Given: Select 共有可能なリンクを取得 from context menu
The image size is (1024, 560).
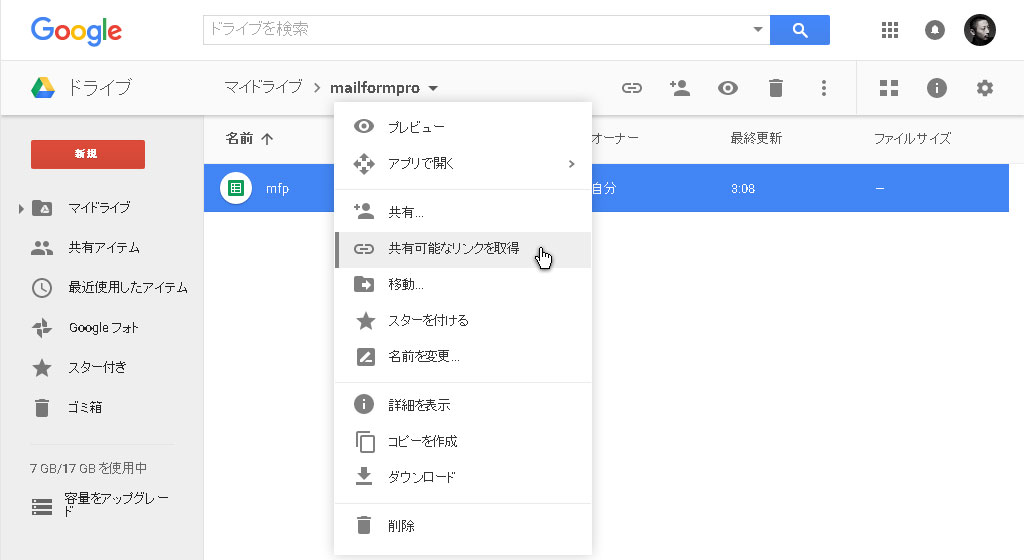Looking at the screenshot, I should (454, 249).
